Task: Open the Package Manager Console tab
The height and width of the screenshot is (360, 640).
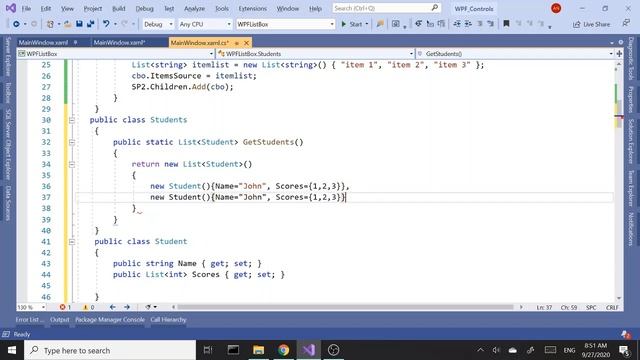Action: pyautogui.click(x=110, y=320)
